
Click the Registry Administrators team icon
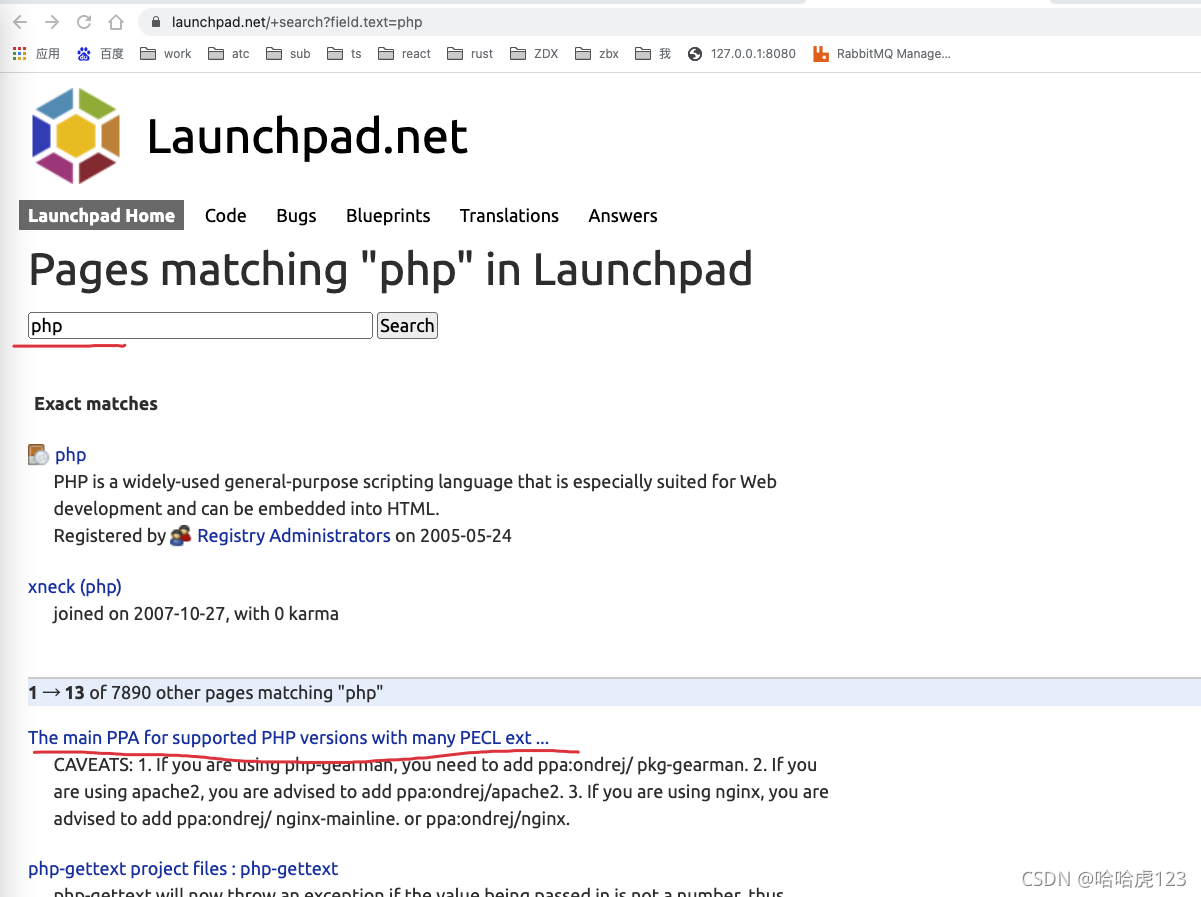click(180, 536)
